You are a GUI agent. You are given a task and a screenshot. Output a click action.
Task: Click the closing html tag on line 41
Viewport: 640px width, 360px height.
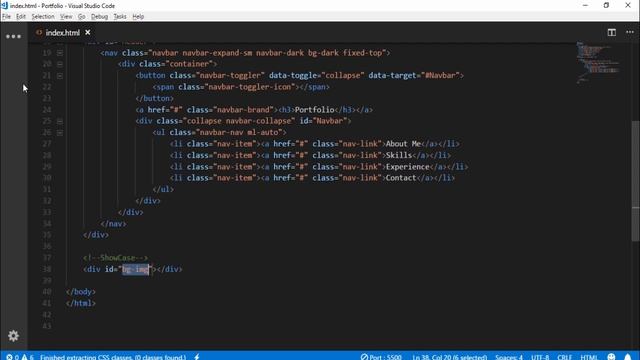81,303
